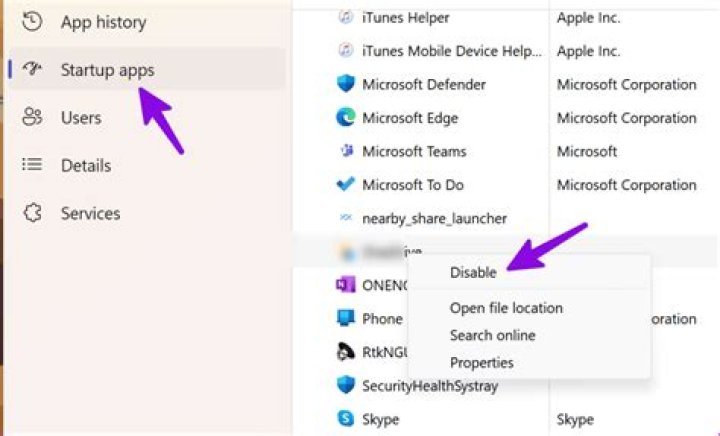Viewport: 720px width, 436px height.
Task: Select the Startup apps page
Action: tap(147, 70)
